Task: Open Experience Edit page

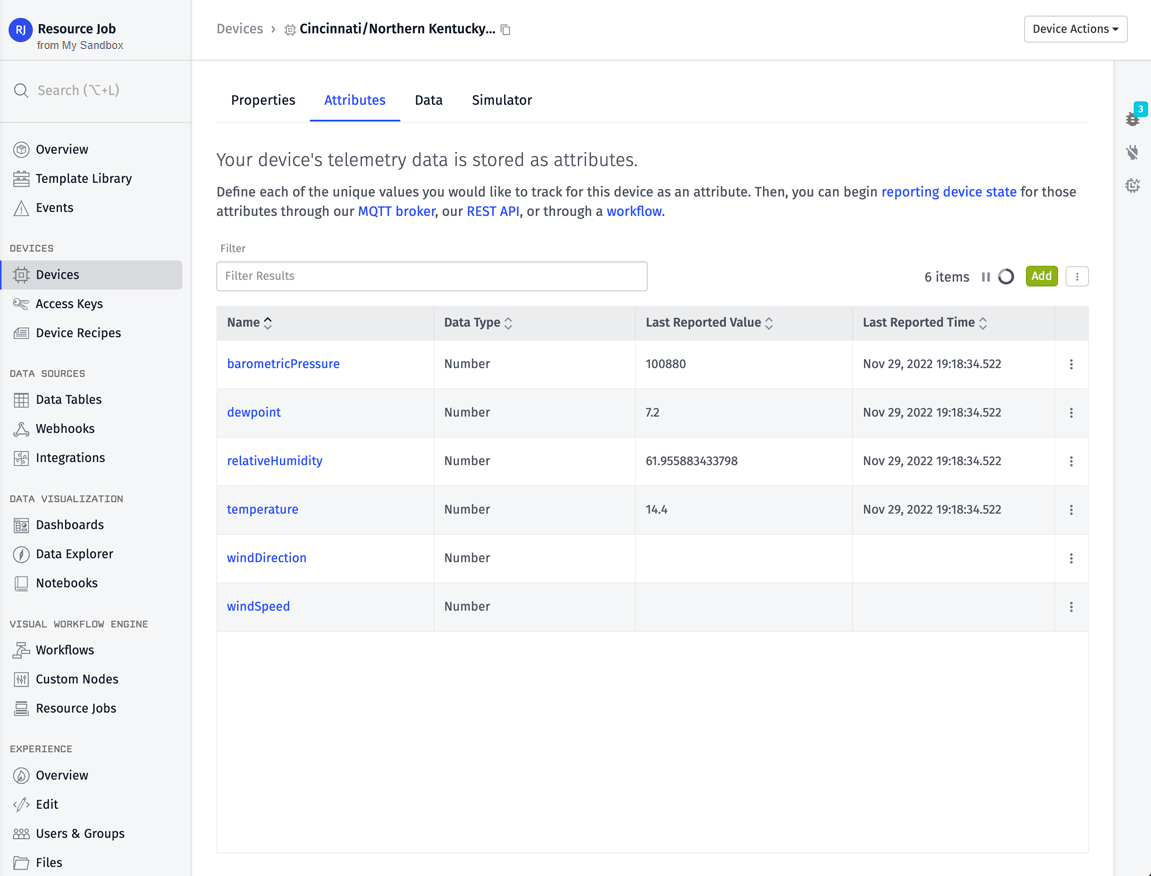Action: 46,805
